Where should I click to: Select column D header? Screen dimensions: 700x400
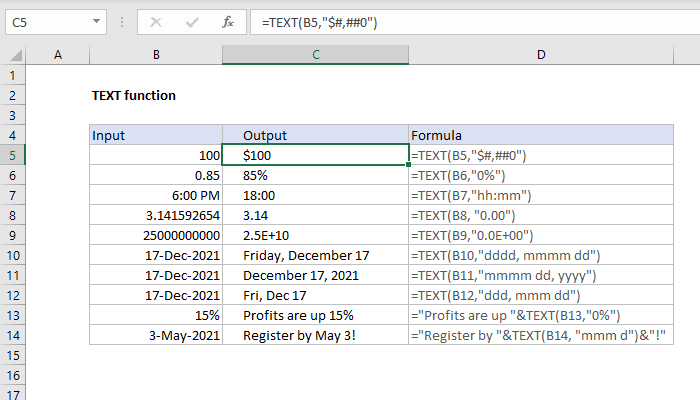coord(540,54)
